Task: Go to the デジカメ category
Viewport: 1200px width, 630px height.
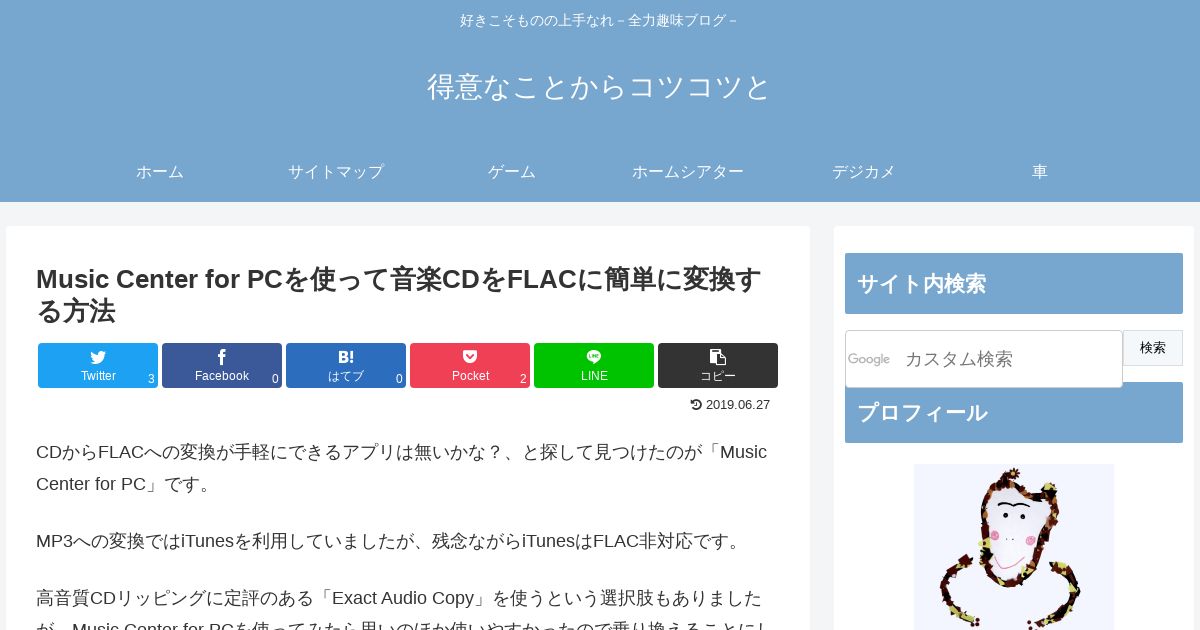Action: pyautogui.click(x=864, y=172)
